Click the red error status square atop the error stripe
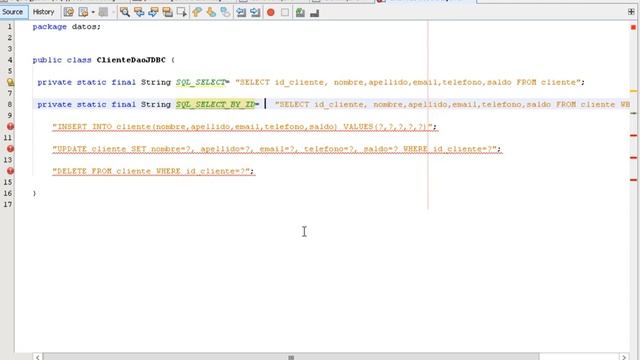This screenshot has width=640, height=360. click(x=633, y=27)
